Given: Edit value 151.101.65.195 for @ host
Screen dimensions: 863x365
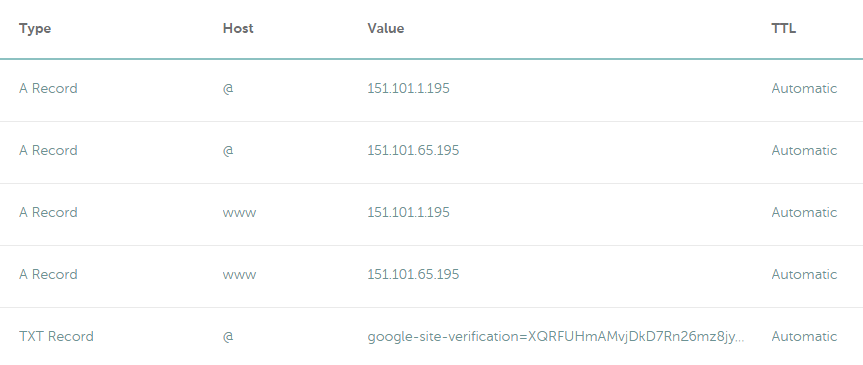Looking at the screenshot, I should coord(413,150).
